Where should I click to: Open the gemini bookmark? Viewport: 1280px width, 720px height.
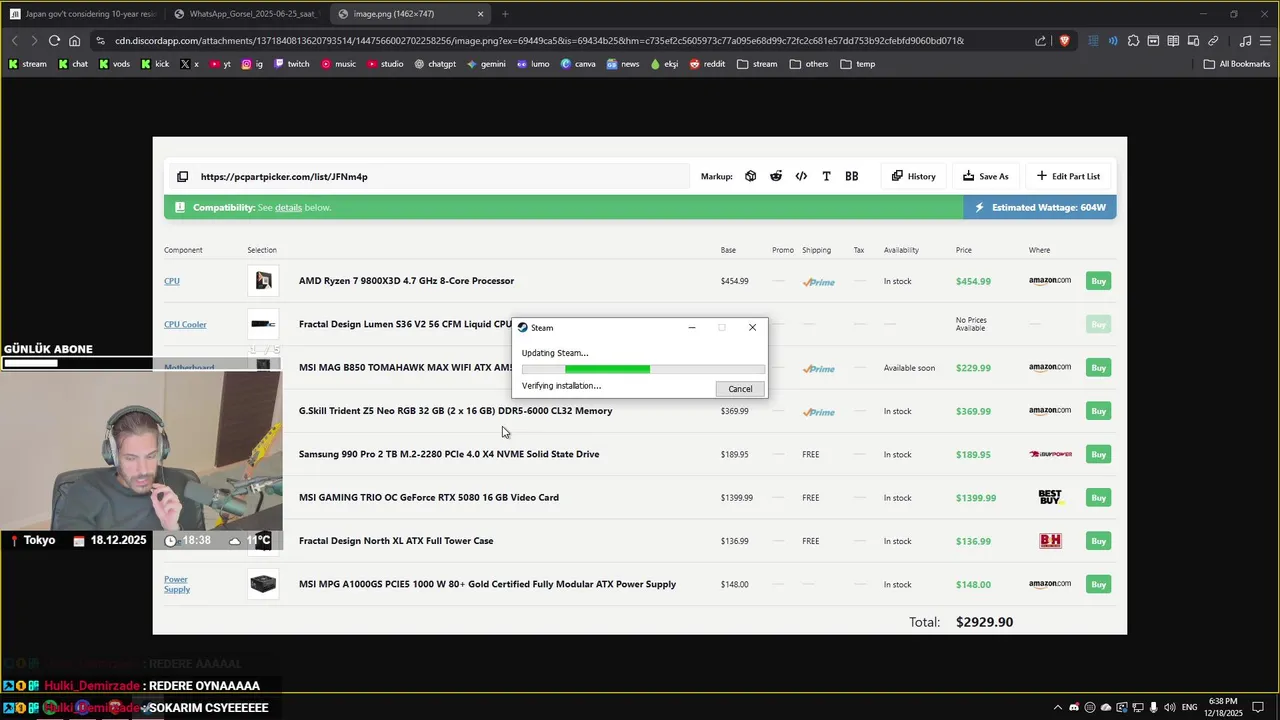tap(486, 64)
